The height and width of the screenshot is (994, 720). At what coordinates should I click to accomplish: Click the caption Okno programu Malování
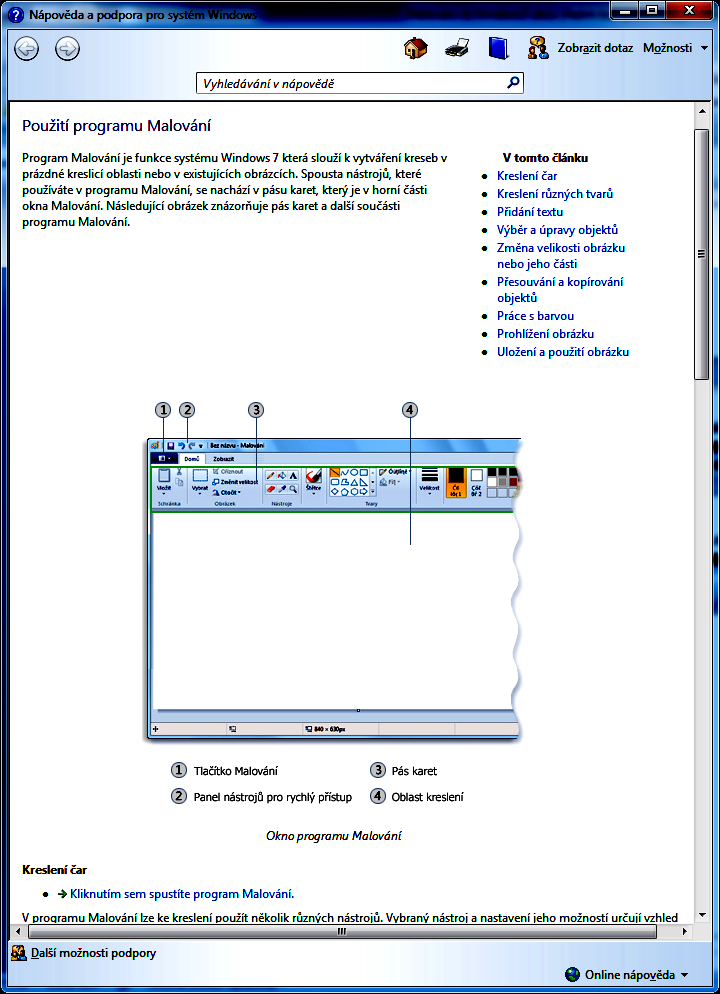(x=334, y=836)
